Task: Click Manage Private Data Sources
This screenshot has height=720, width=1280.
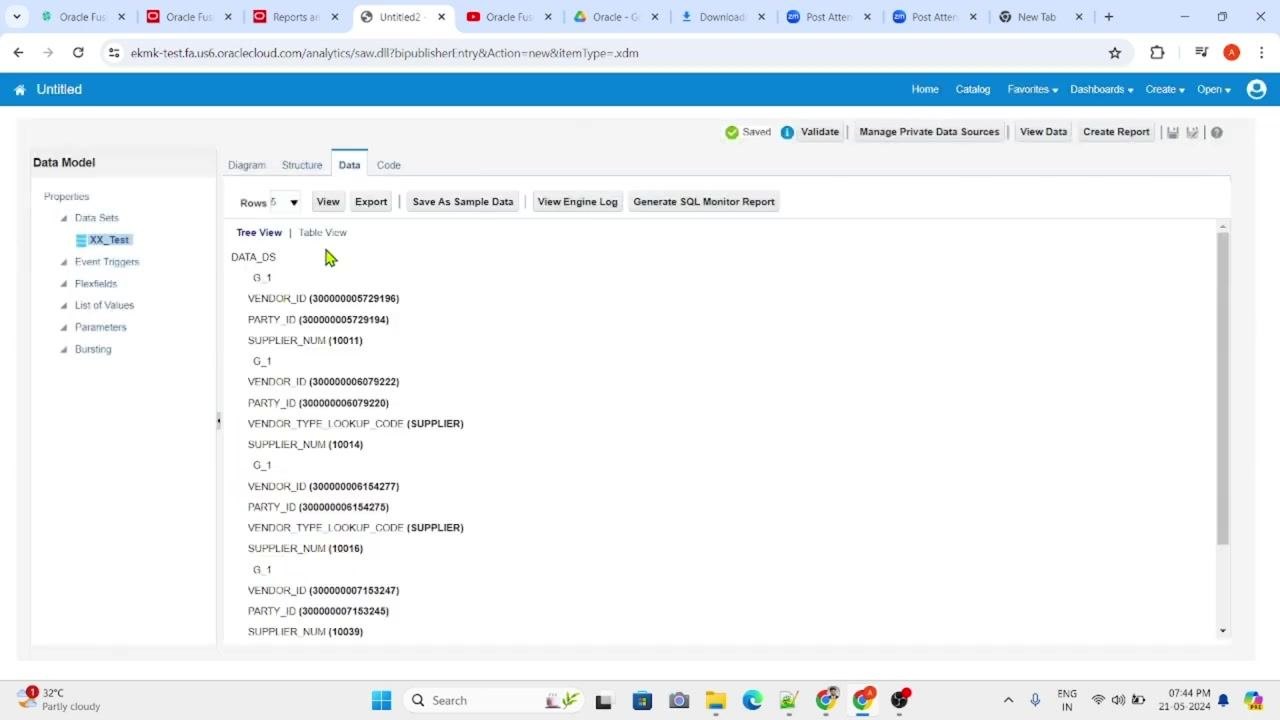Action: click(929, 132)
